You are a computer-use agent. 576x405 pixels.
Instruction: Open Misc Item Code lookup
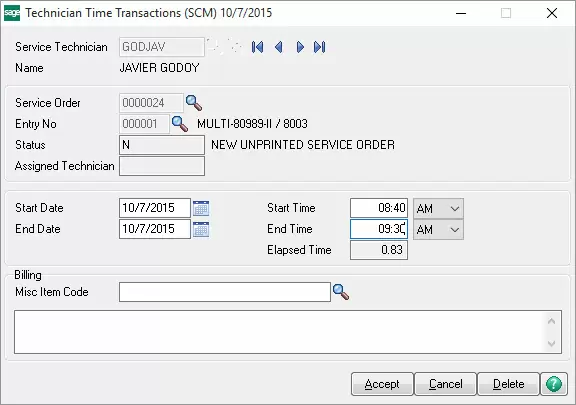pyautogui.click(x=341, y=292)
